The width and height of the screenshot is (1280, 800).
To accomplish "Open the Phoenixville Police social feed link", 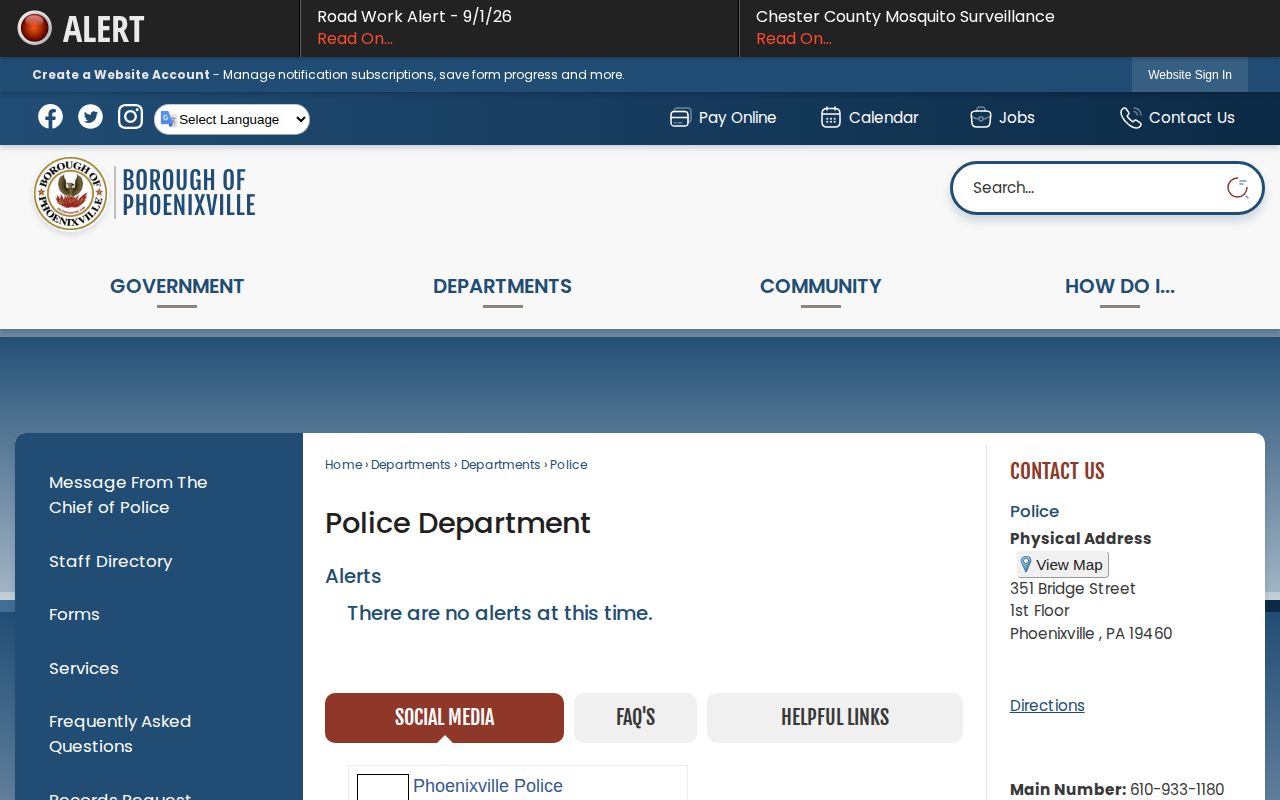I will [488, 786].
